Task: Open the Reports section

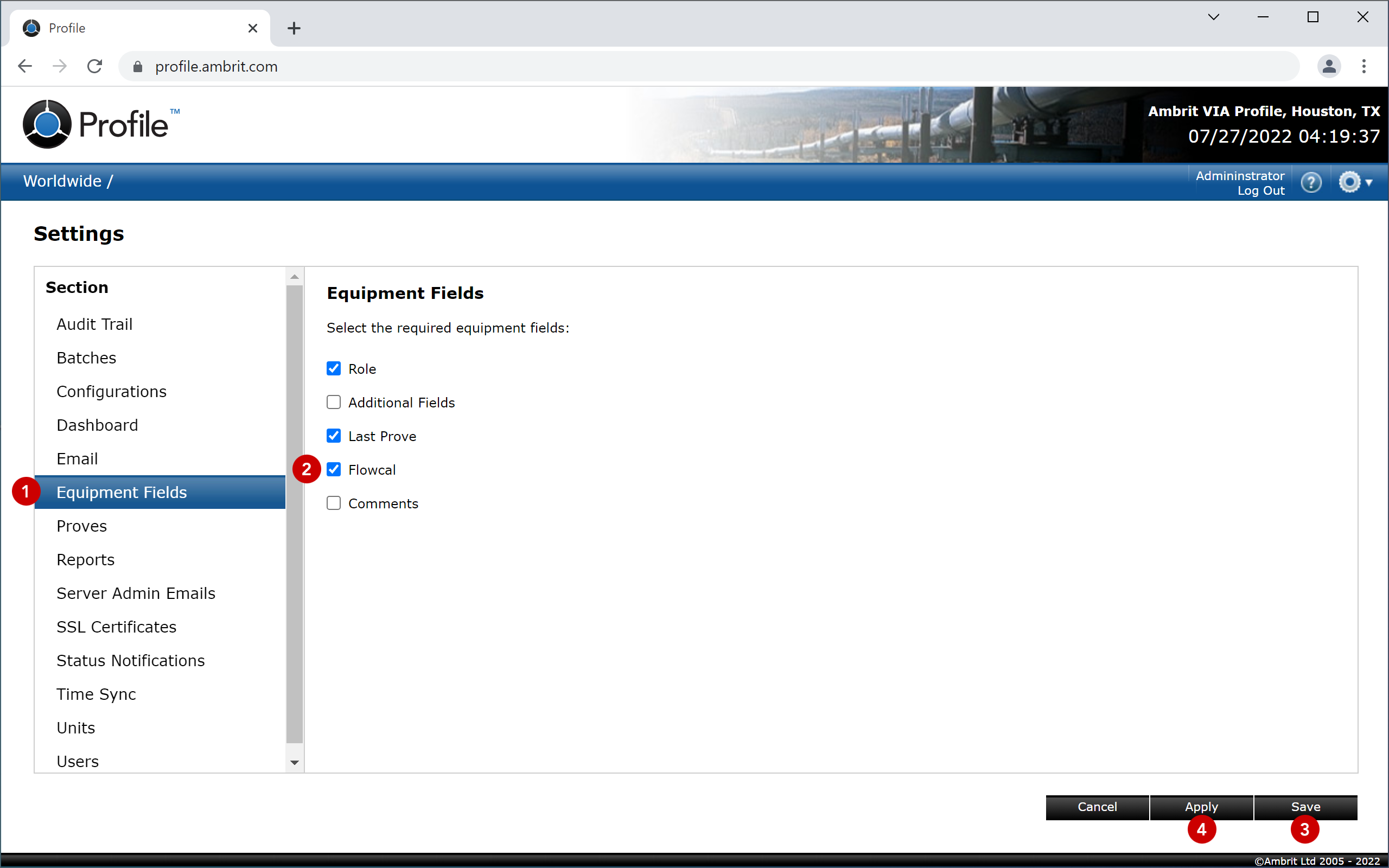Action: [160, 560]
